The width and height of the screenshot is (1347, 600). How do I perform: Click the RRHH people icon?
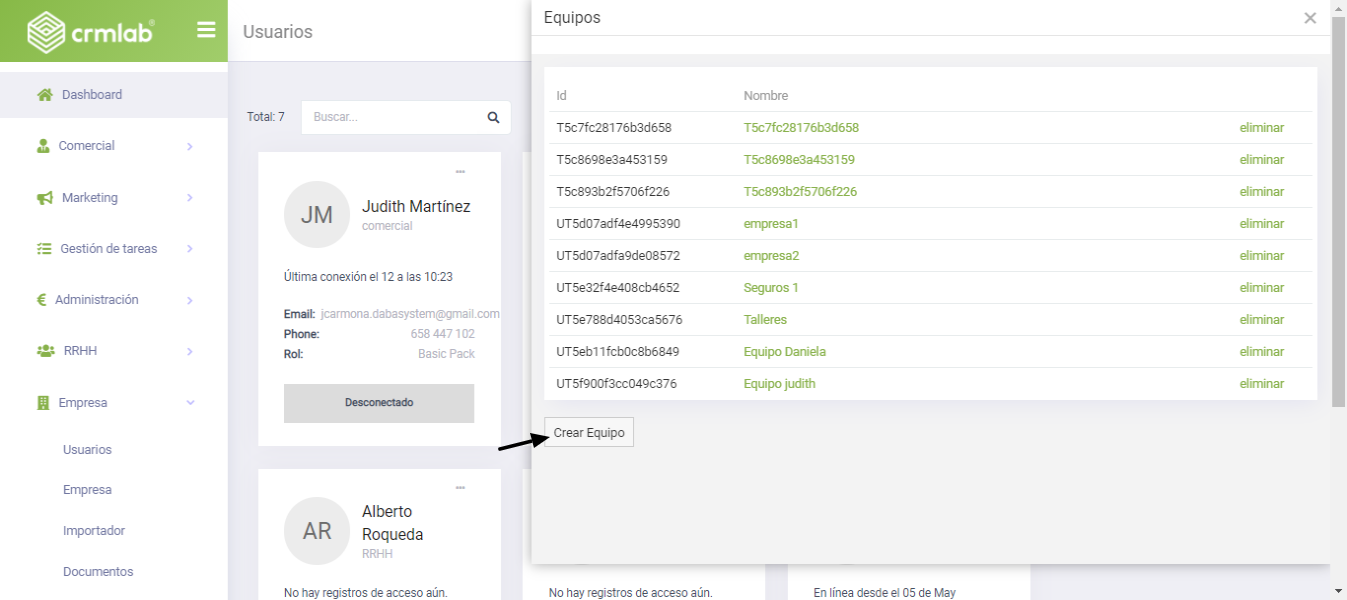(46, 351)
